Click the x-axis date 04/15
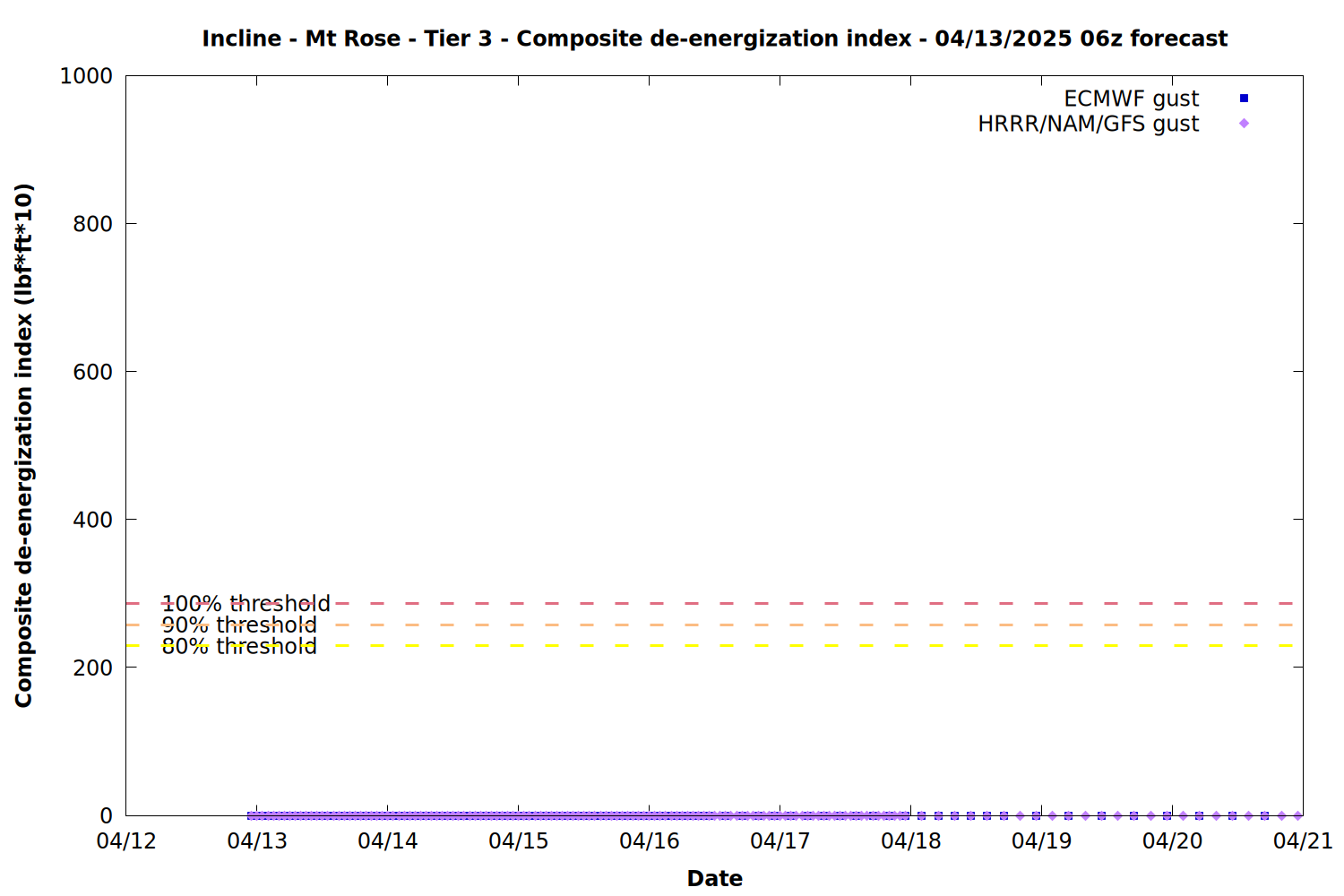 click(x=519, y=841)
